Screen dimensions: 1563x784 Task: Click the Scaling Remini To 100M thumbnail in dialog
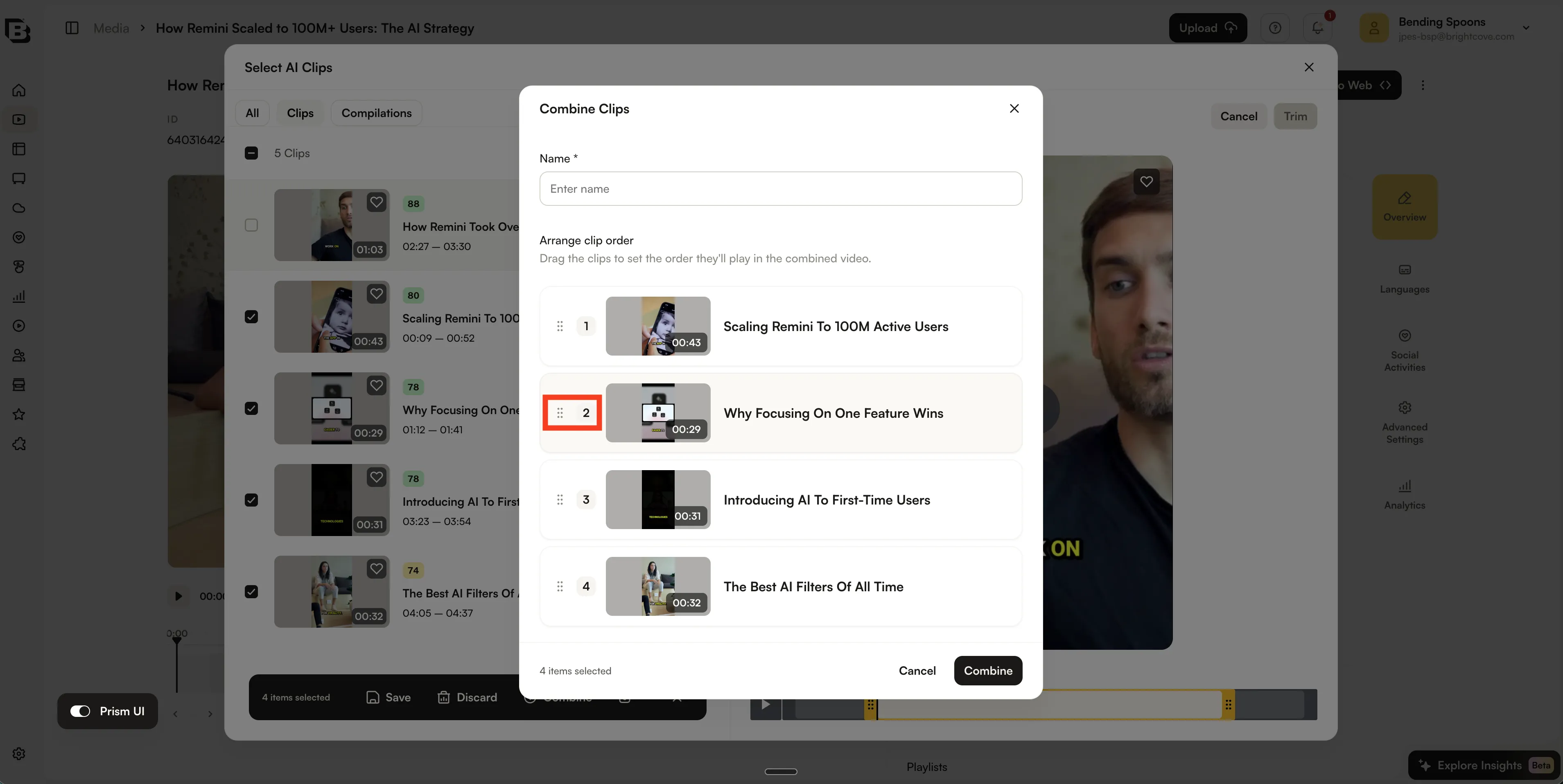(658, 326)
